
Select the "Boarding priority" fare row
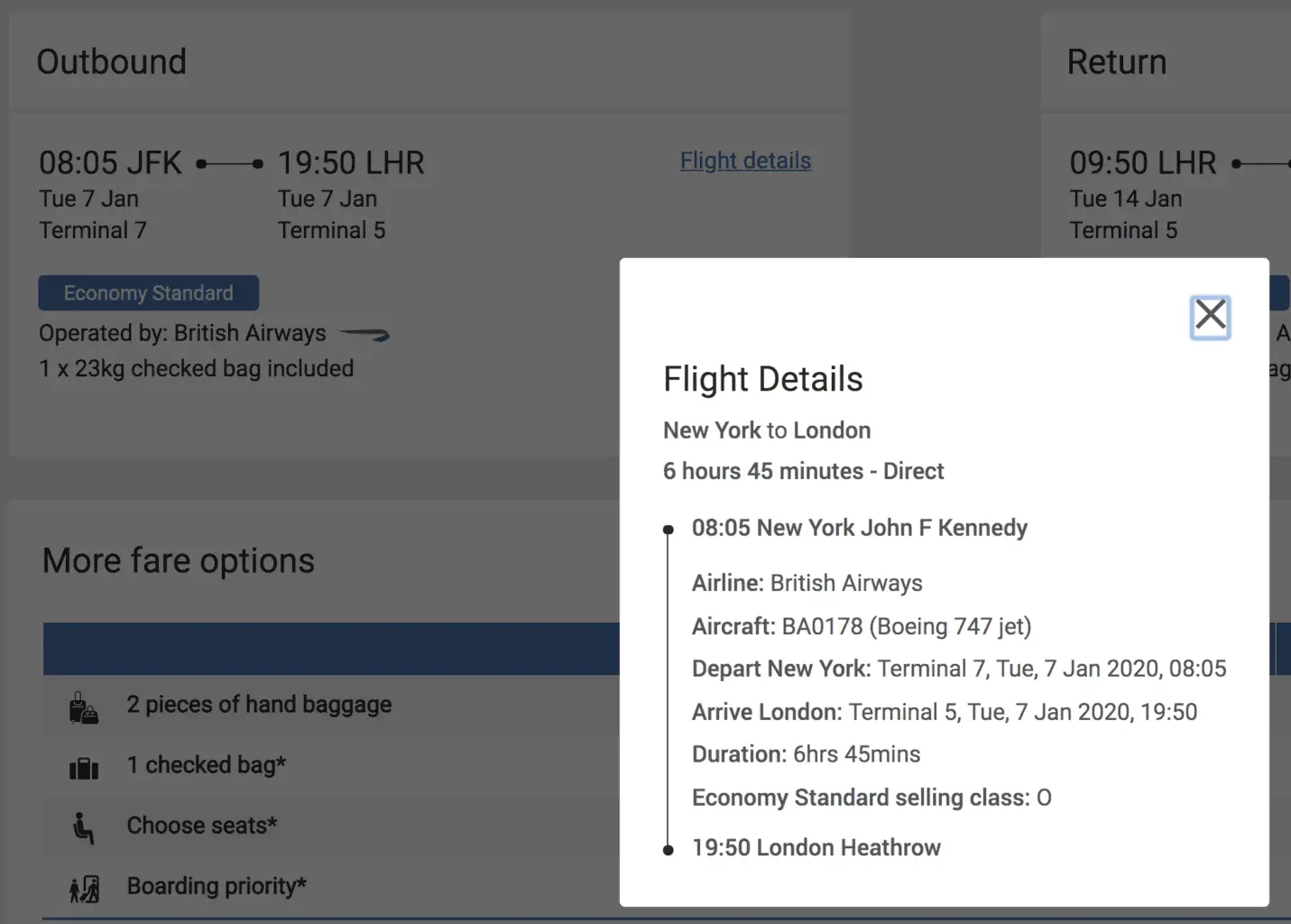(x=217, y=886)
